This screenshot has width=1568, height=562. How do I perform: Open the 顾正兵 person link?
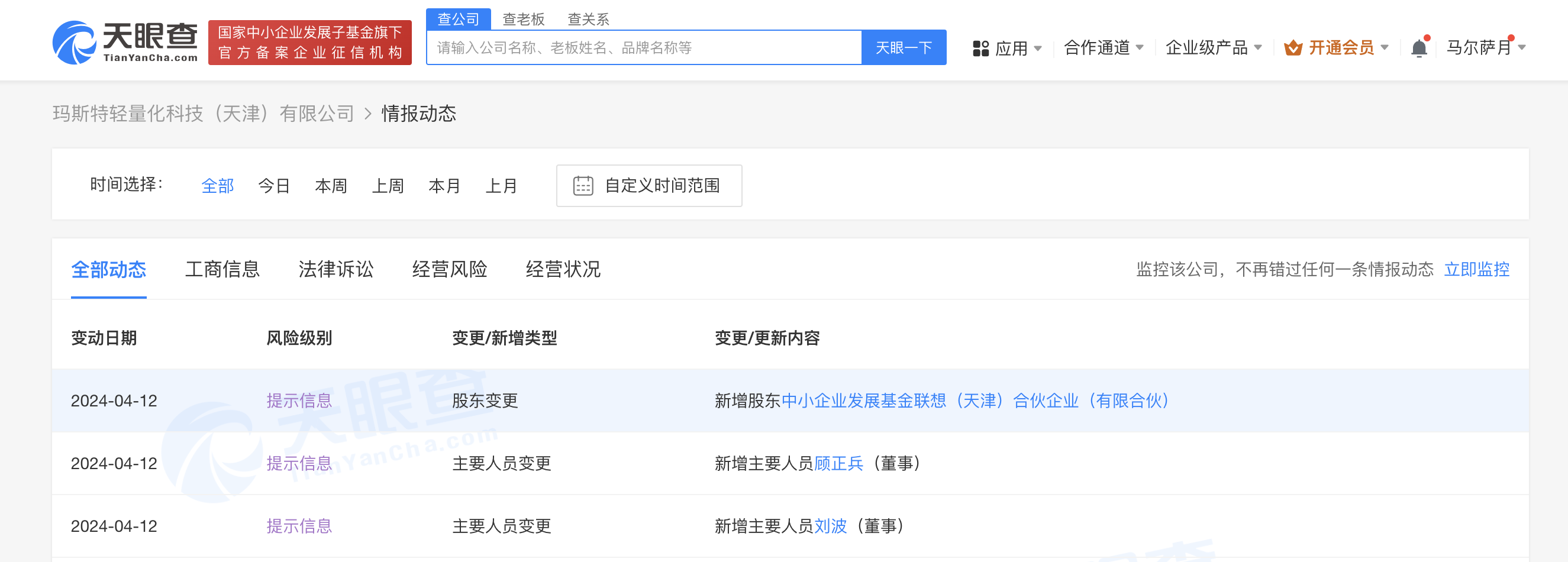[x=838, y=463]
